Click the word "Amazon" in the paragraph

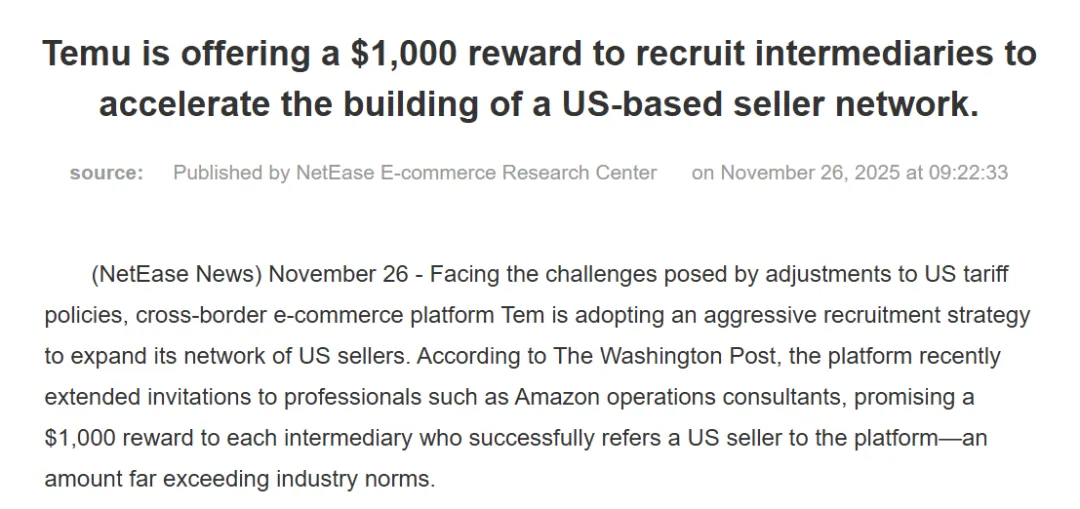[556, 397]
